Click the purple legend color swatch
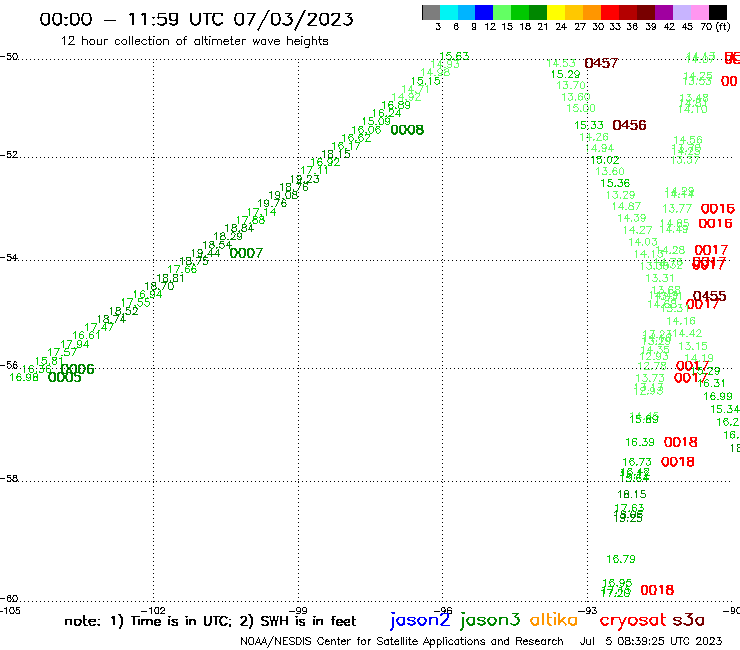This screenshot has width=740, height=650. click(664, 12)
